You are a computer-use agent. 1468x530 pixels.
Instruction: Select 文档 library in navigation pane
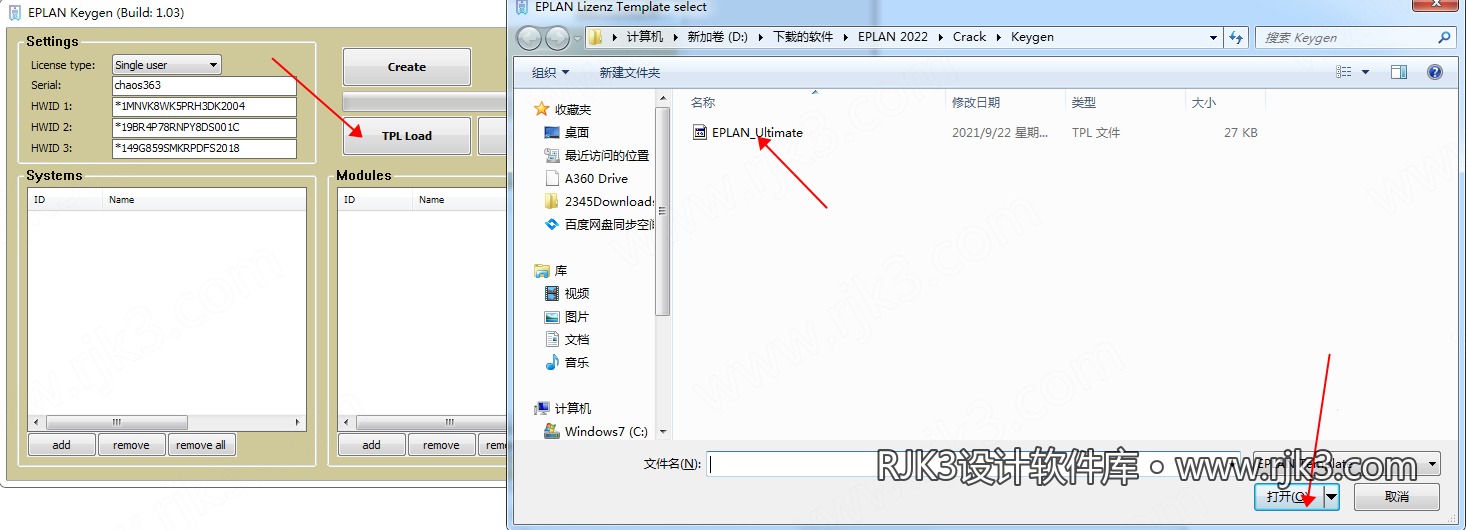pyautogui.click(x=567, y=339)
